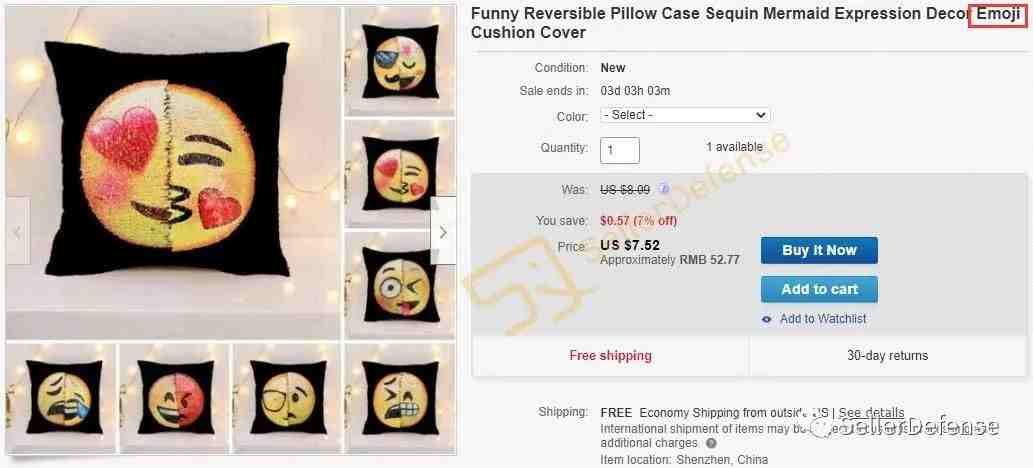This screenshot has width=1033, height=468.
Task: Click the previous image arrow on gallery
Action: [18, 231]
